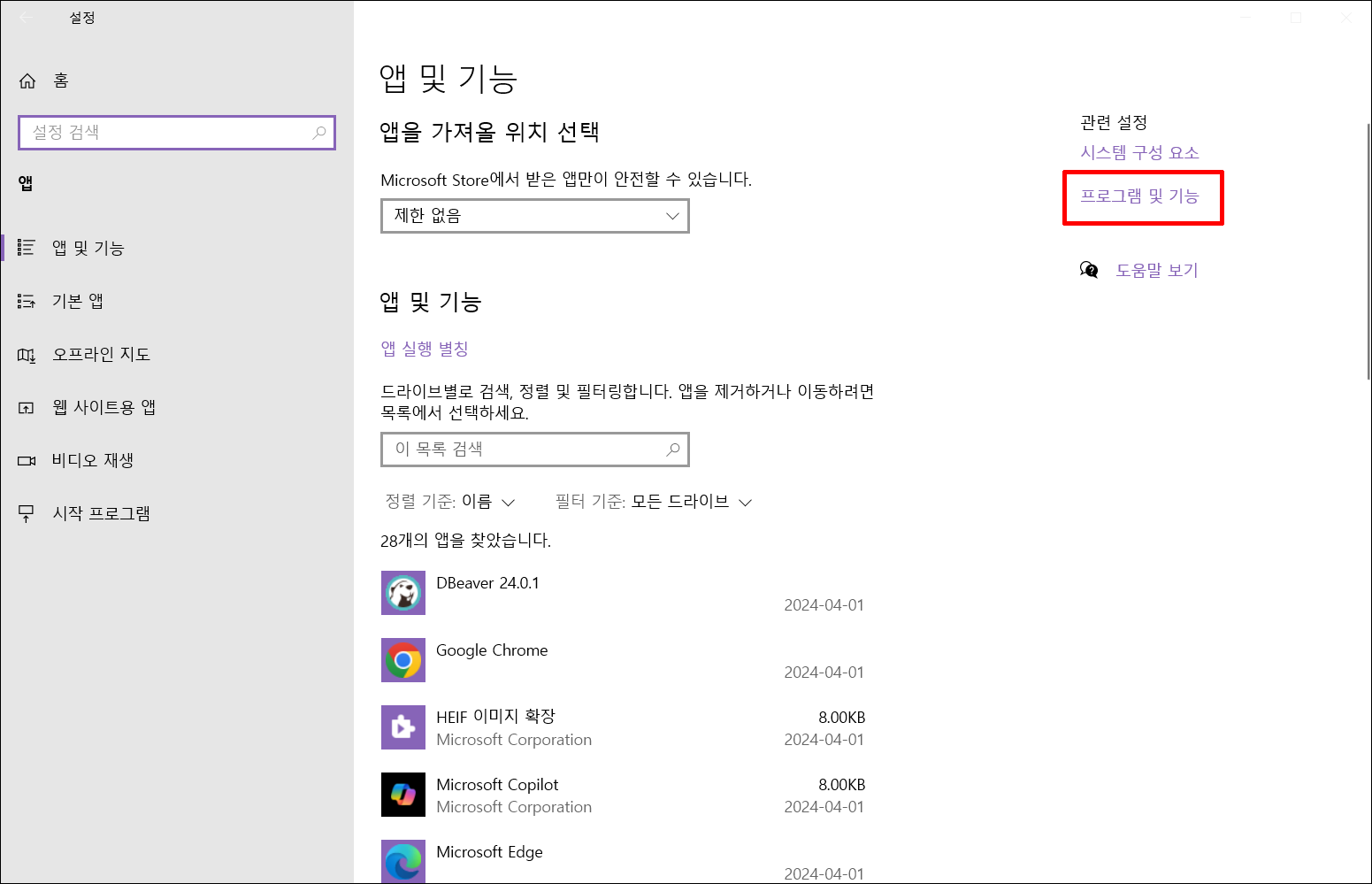Open the 앱 실행 별칭 link

point(425,350)
